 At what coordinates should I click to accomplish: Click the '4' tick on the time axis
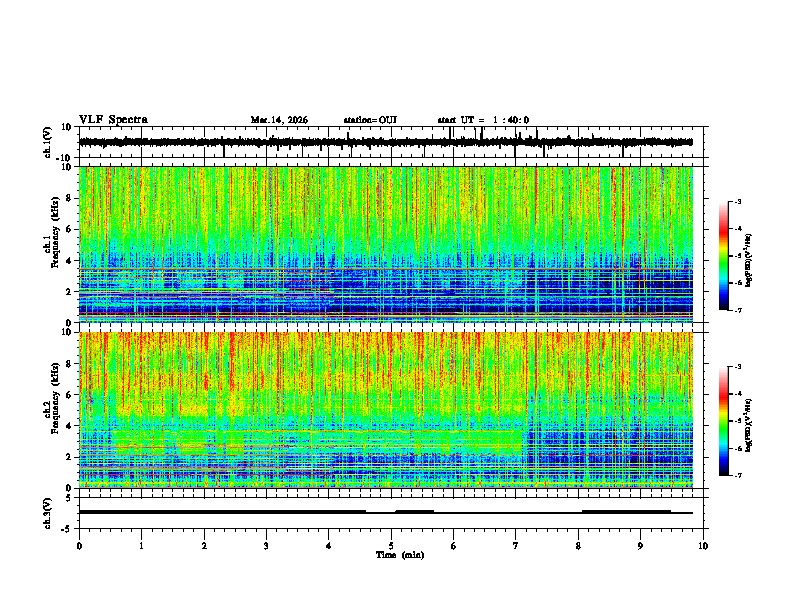click(x=329, y=546)
